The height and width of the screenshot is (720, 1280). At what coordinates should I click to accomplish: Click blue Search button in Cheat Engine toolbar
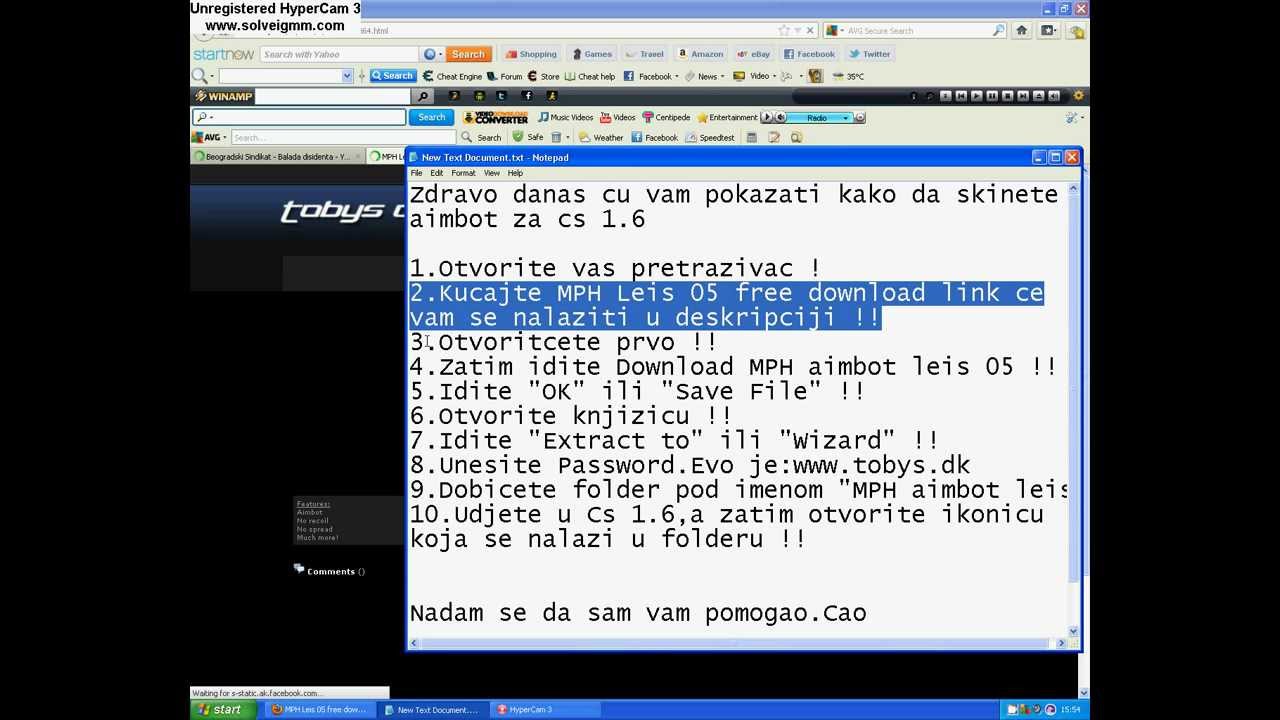pos(392,76)
